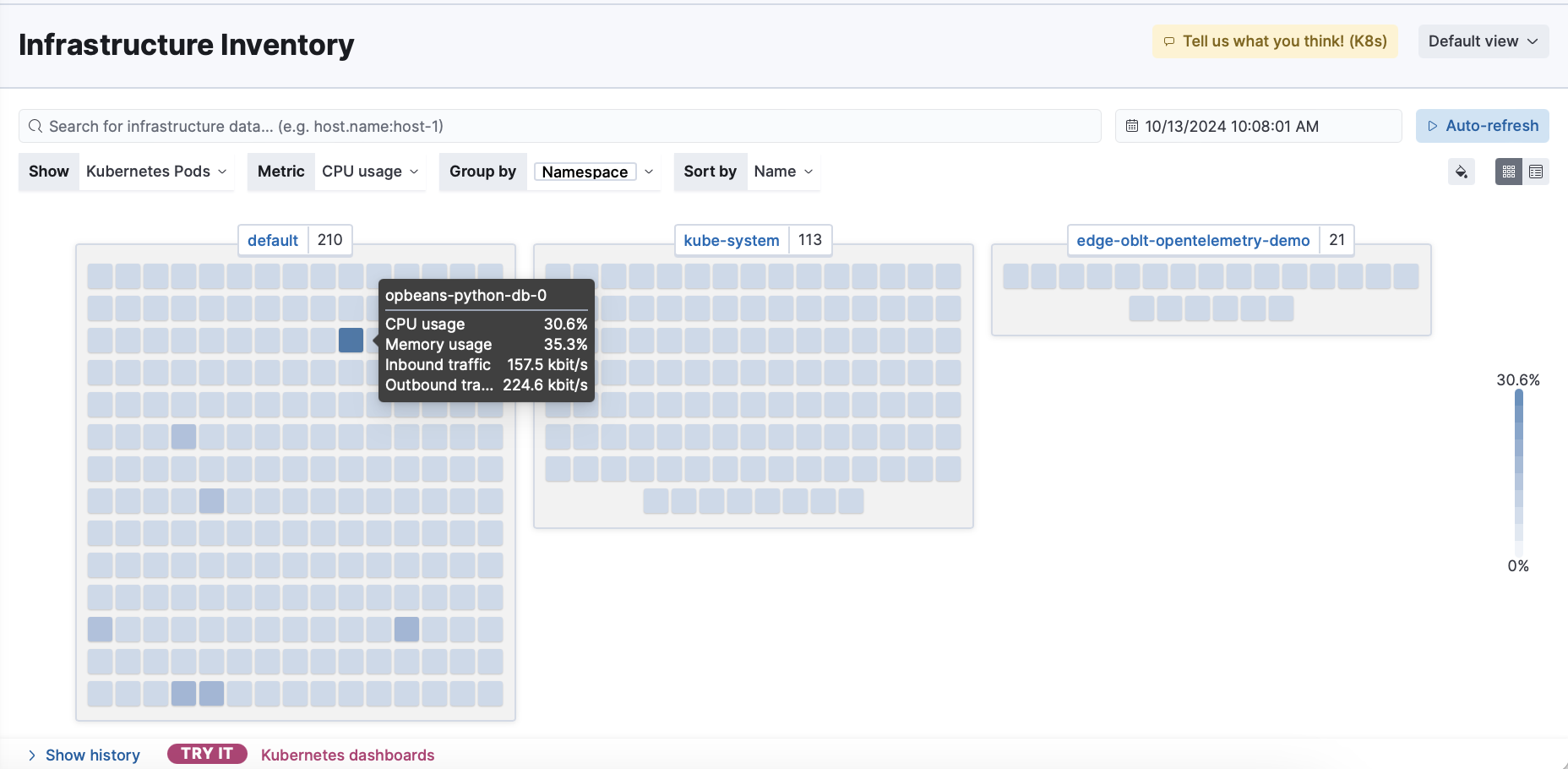
Task: Open the Default view menu
Action: click(1483, 41)
